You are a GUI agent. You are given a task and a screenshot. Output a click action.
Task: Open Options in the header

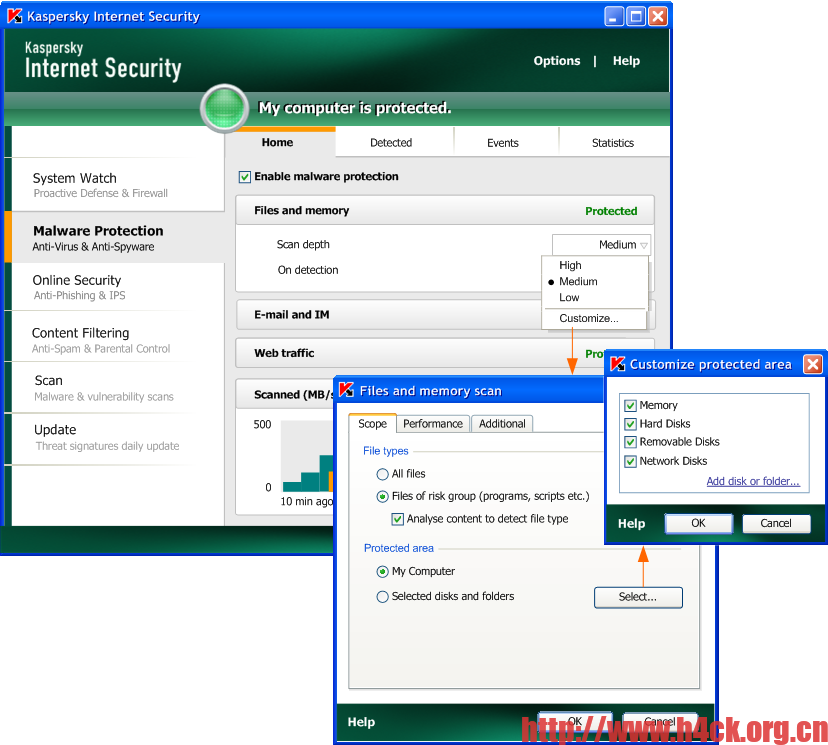click(x=557, y=61)
